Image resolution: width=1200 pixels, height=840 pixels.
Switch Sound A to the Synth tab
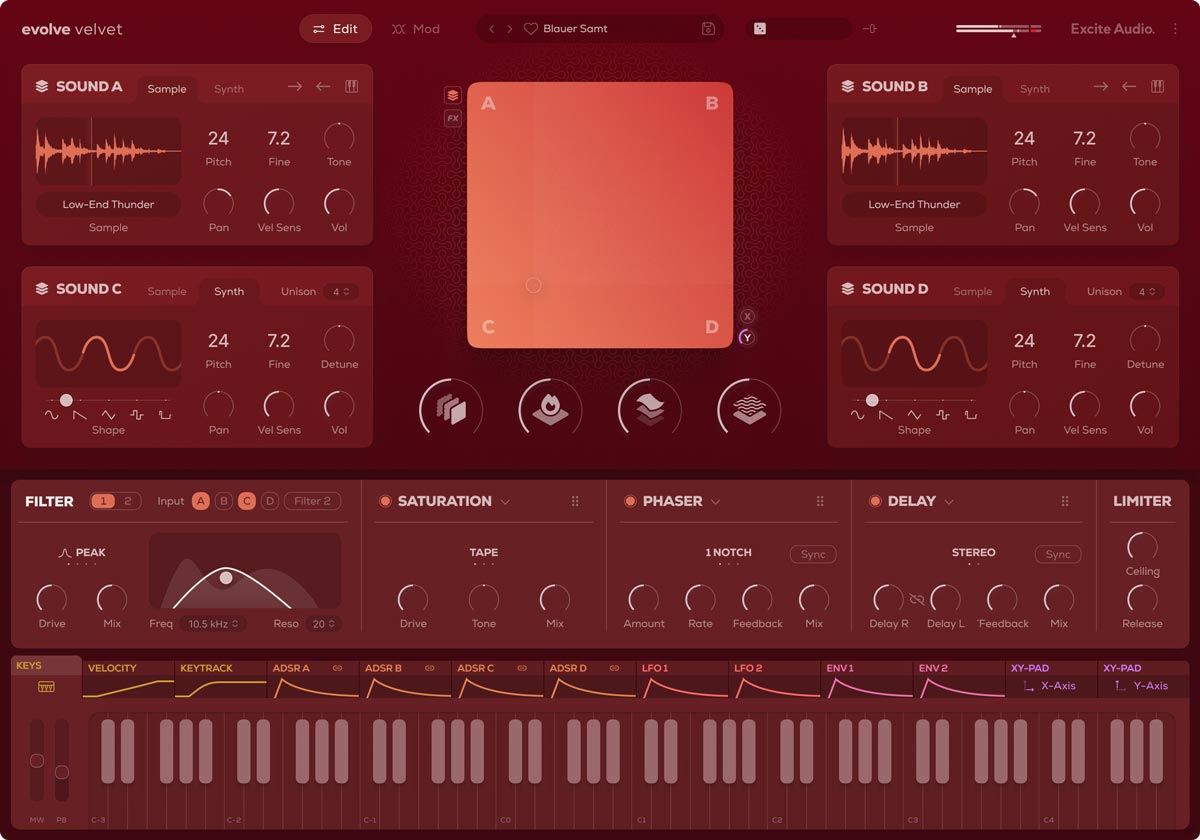pyautogui.click(x=228, y=88)
